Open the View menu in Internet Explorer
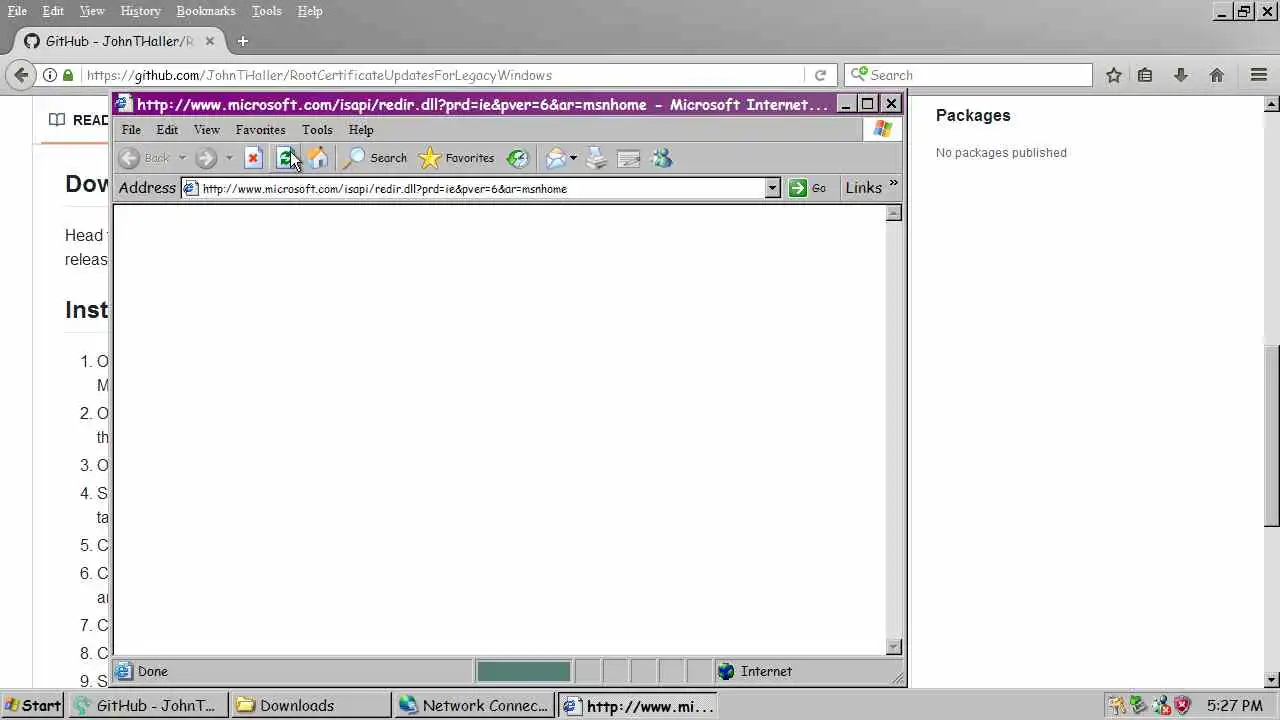Image resolution: width=1280 pixels, height=720 pixels. (x=206, y=130)
